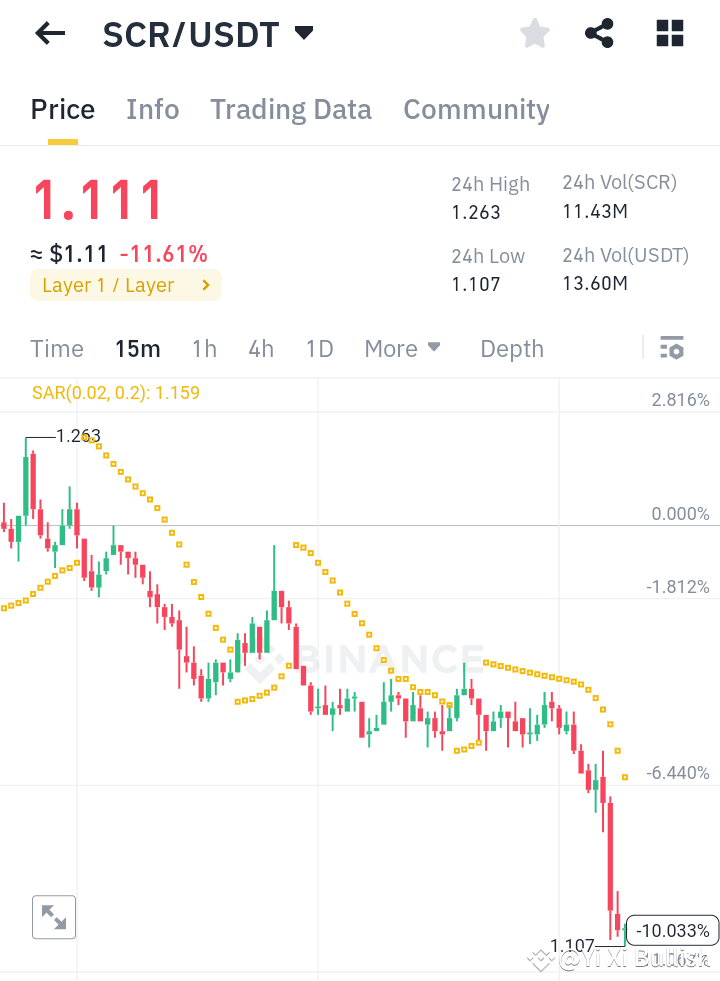This screenshot has width=720, height=981.
Task: Toggle the favorite star for SCR/USDT
Action: tap(534, 33)
